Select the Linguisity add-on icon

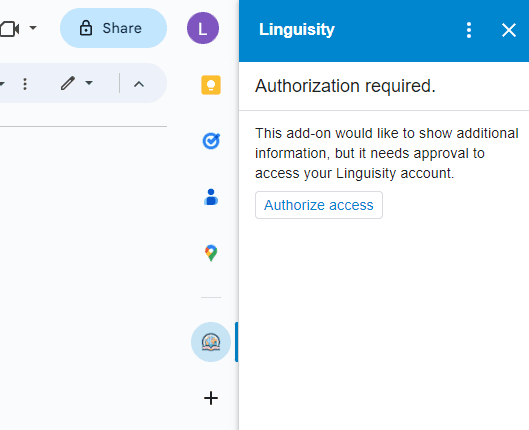point(211,342)
